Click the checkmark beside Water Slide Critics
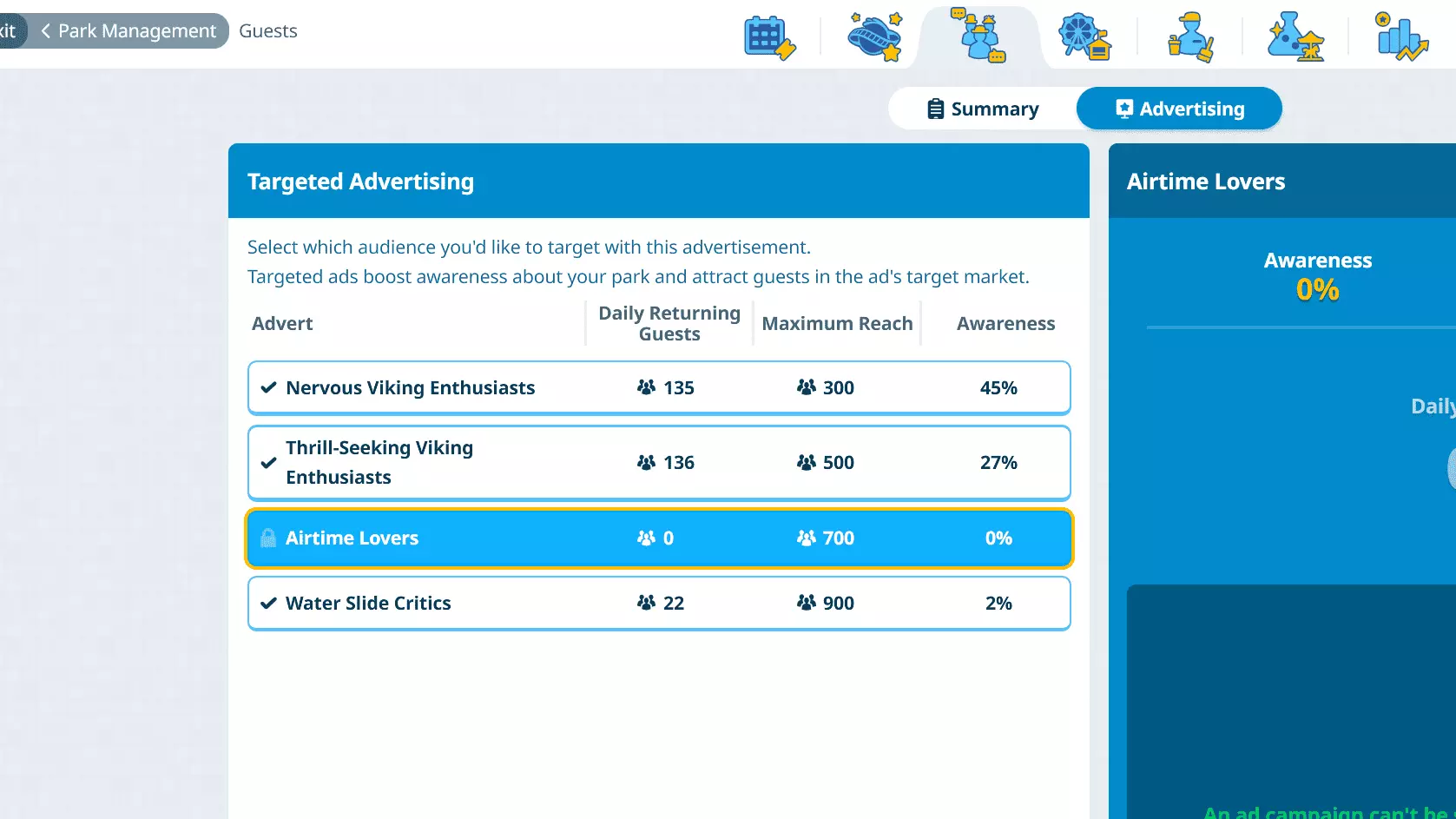1456x819 pixels. click(269, 604)
